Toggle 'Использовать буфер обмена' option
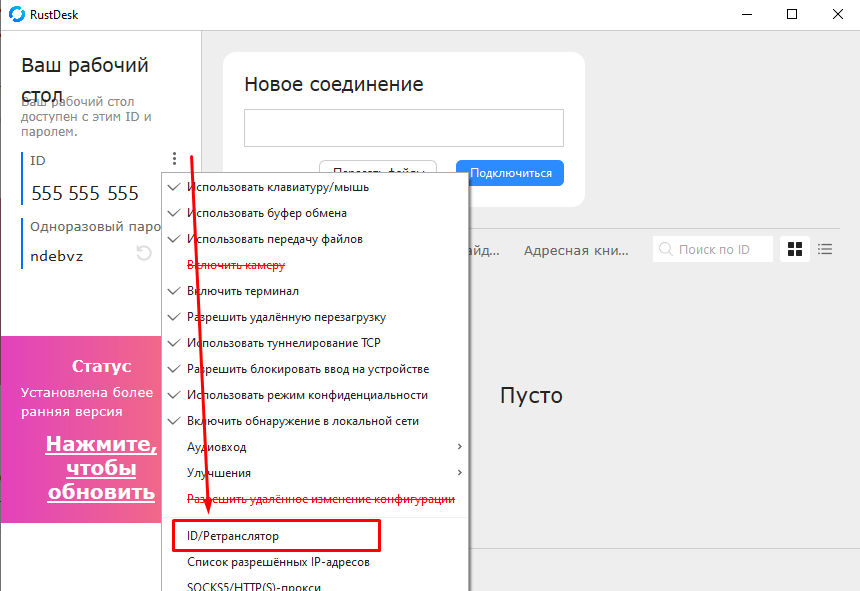Viewport: 860px width, 591px height. click(315, 213)
